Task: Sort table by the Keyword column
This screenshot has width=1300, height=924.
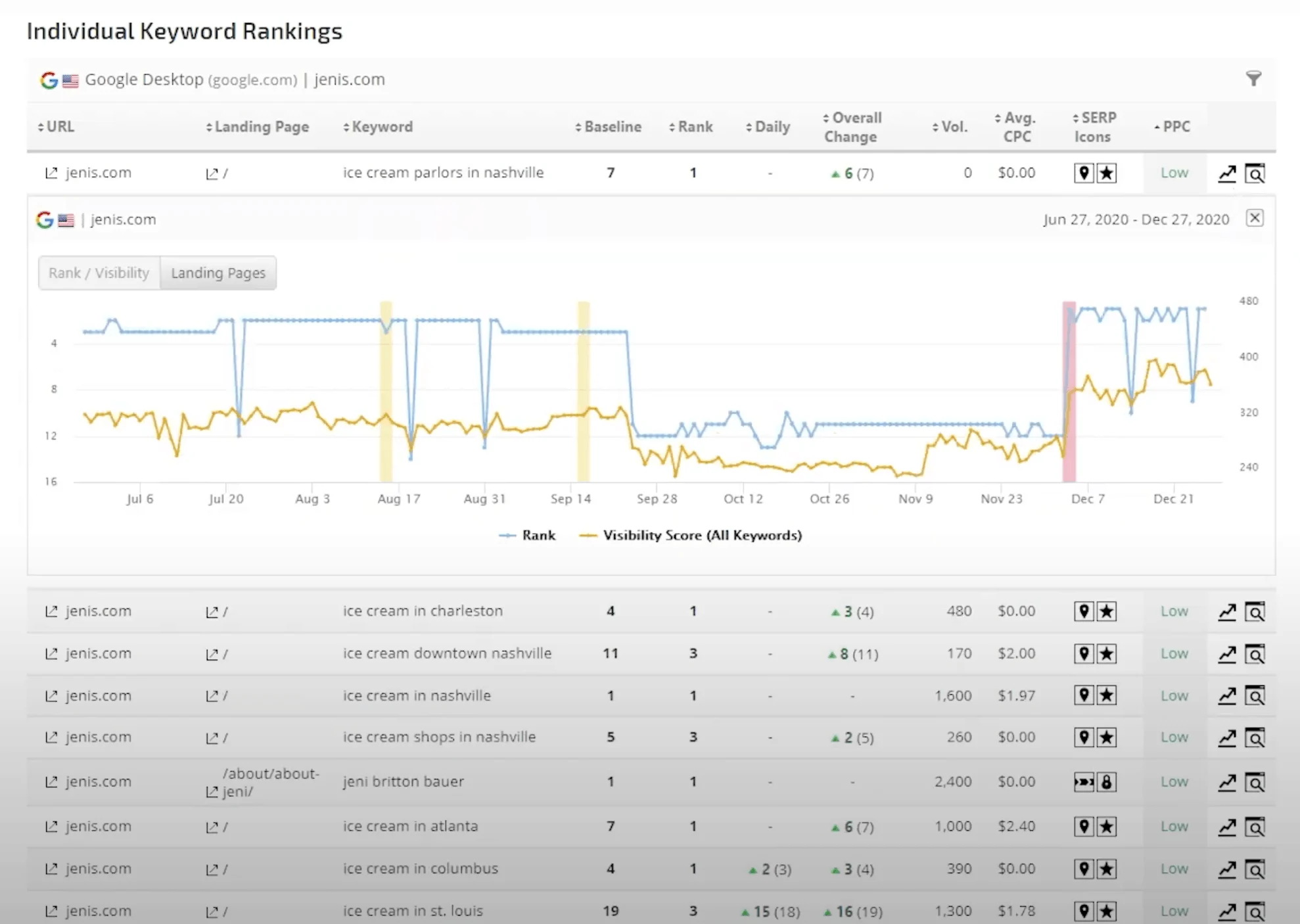Action: point(378,126)
